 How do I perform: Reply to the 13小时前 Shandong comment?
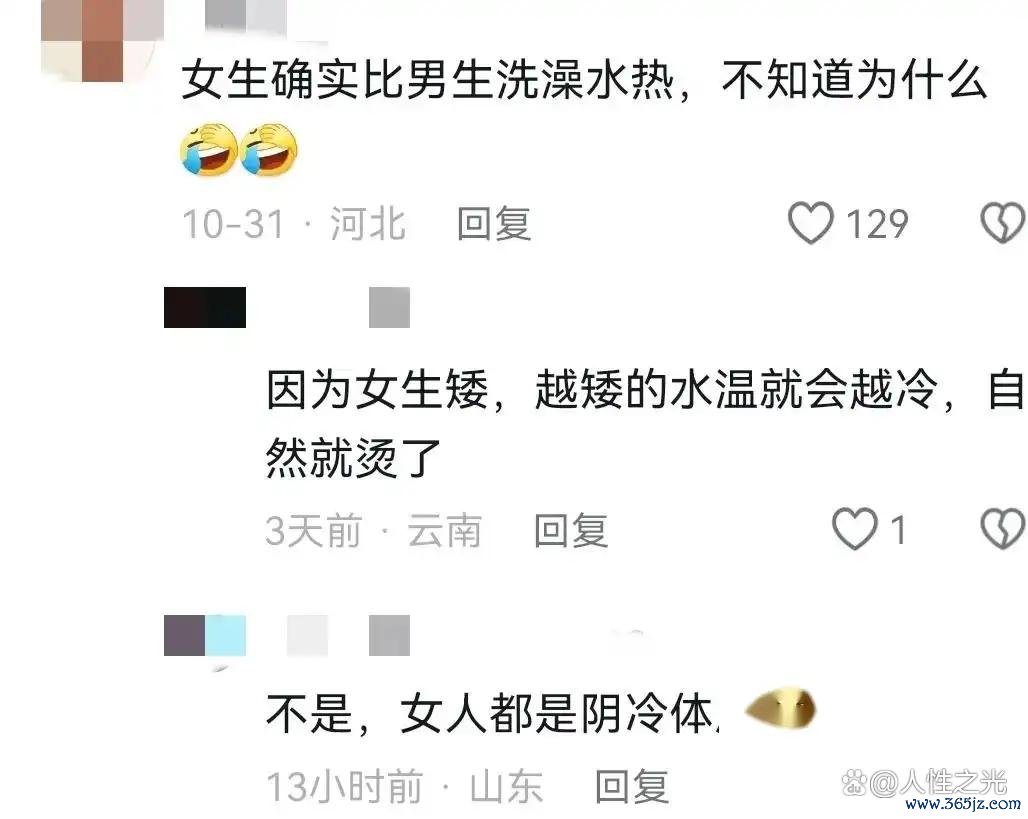click(632, 786)
